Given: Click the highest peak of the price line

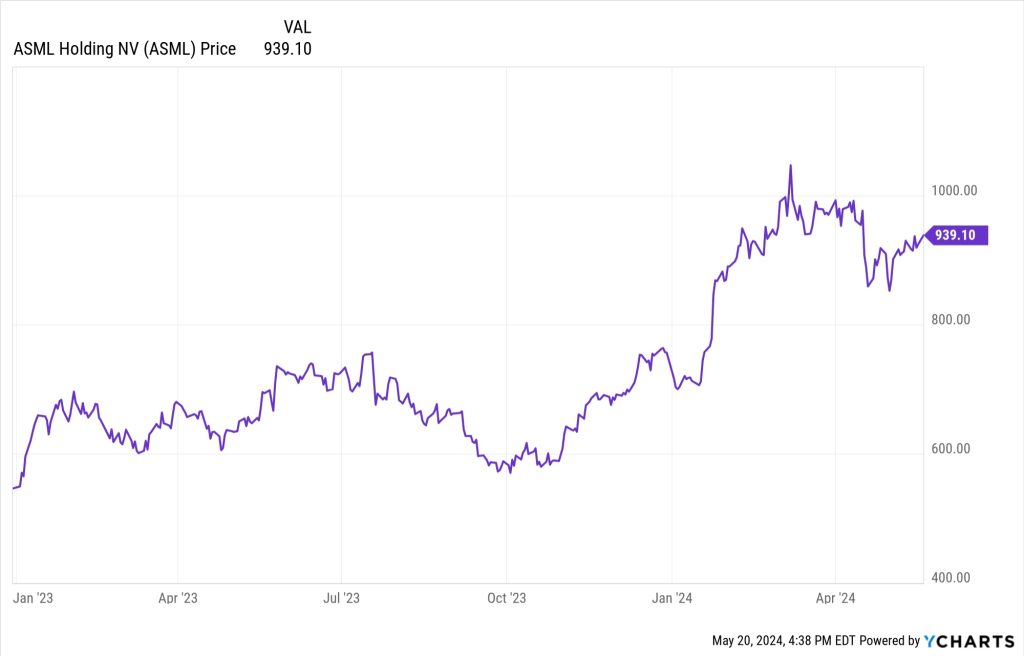Looking at the screenshot, I should click(x=790, y=166).
